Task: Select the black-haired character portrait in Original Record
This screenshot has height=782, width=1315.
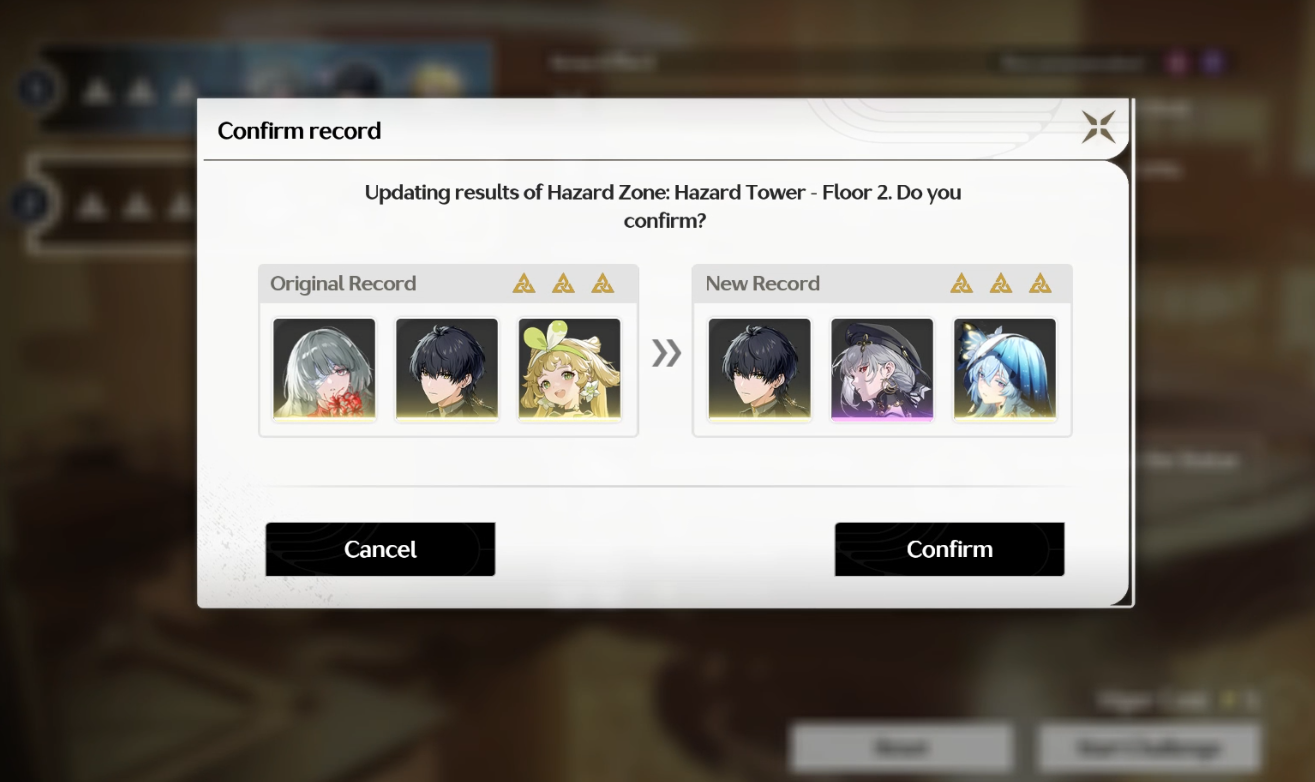Action: 447,370
